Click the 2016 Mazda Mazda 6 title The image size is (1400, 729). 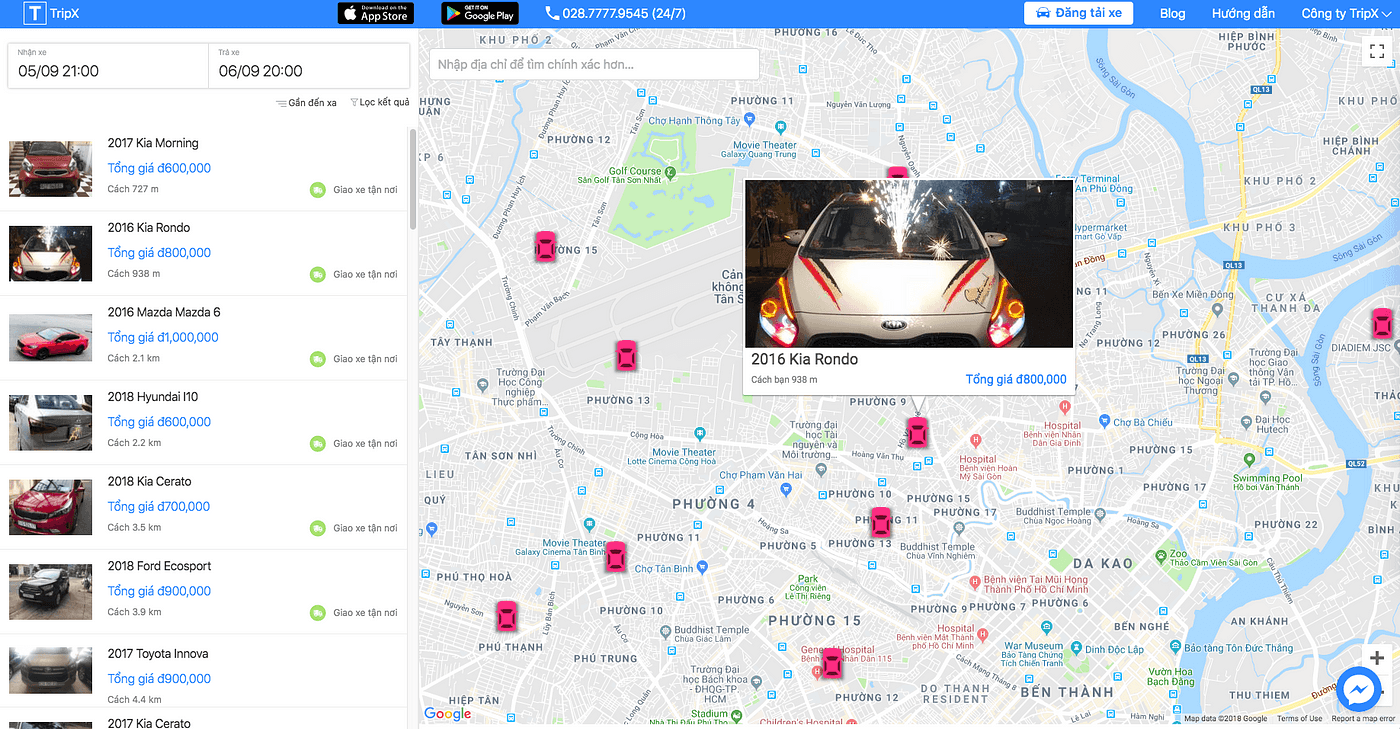click(x=164, y=312)
